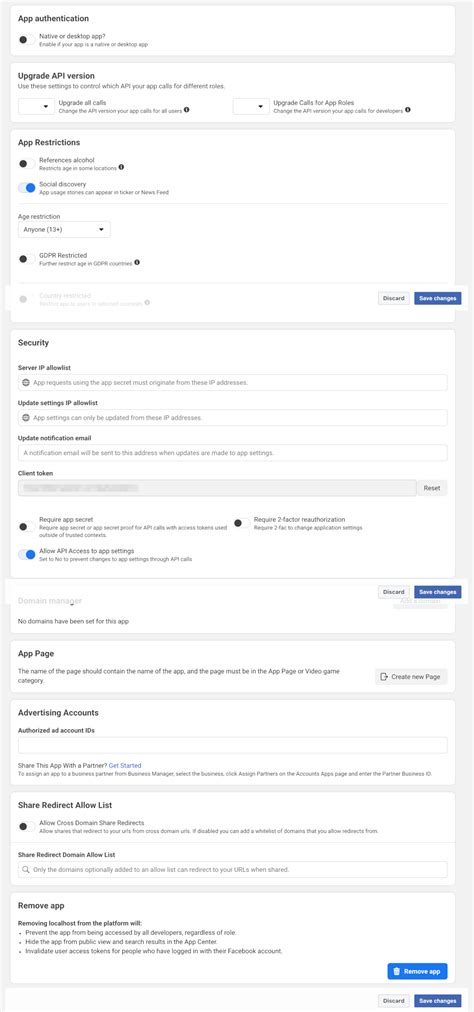
Task: Click the trash icon on Remove app button
Action: pos(397,971)
